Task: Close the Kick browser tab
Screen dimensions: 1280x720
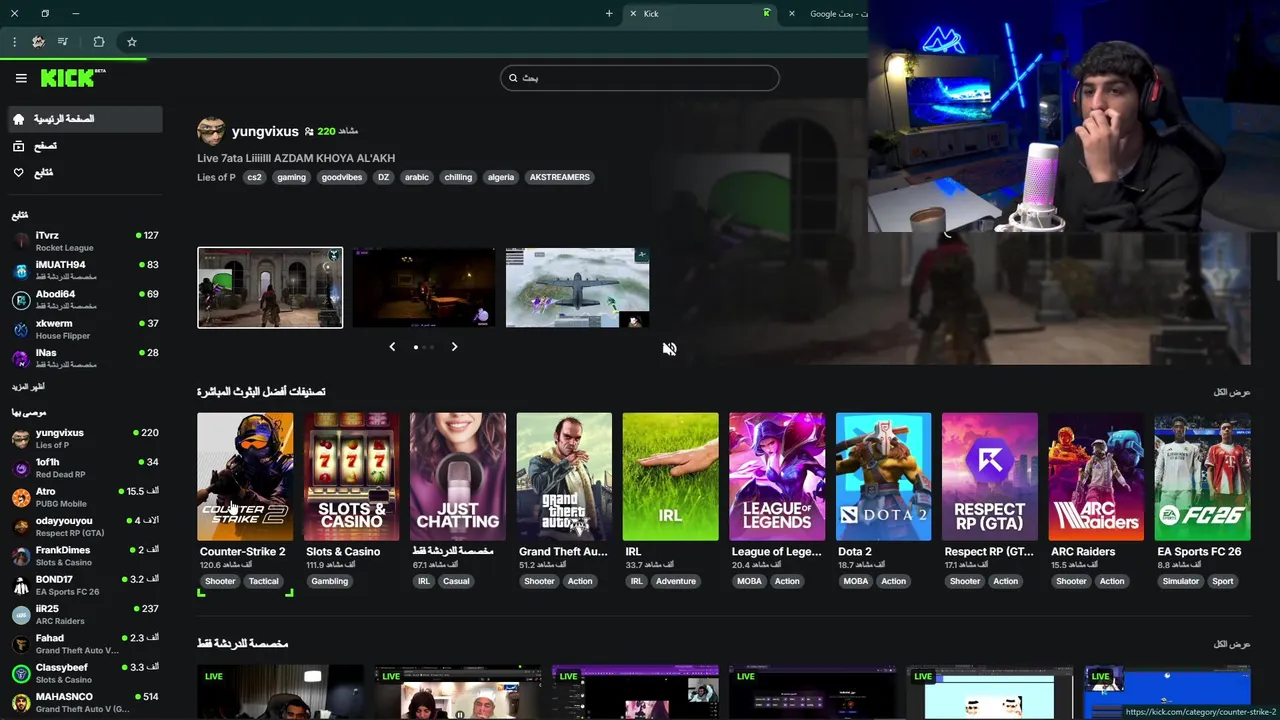Action: point(633,14)
